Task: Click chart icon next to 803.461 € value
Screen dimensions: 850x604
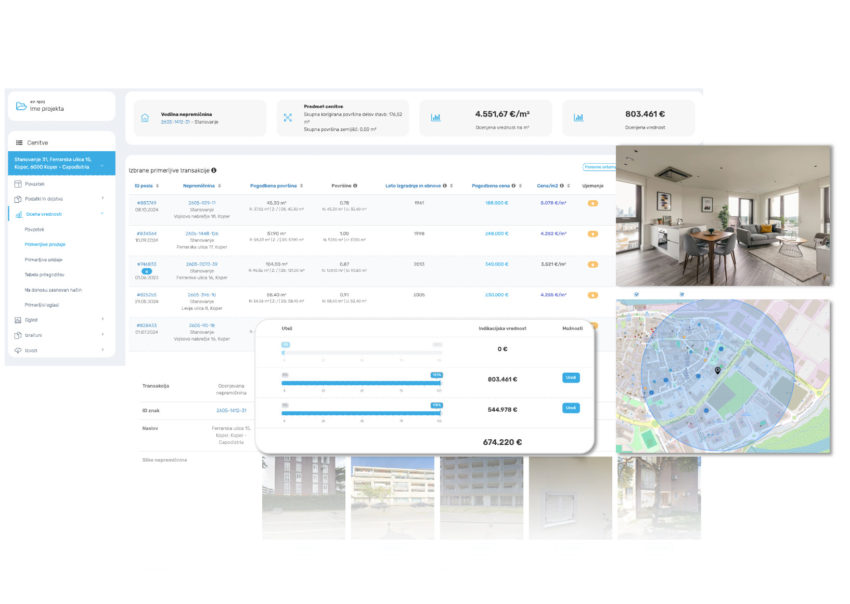Action: coord(579,117)
